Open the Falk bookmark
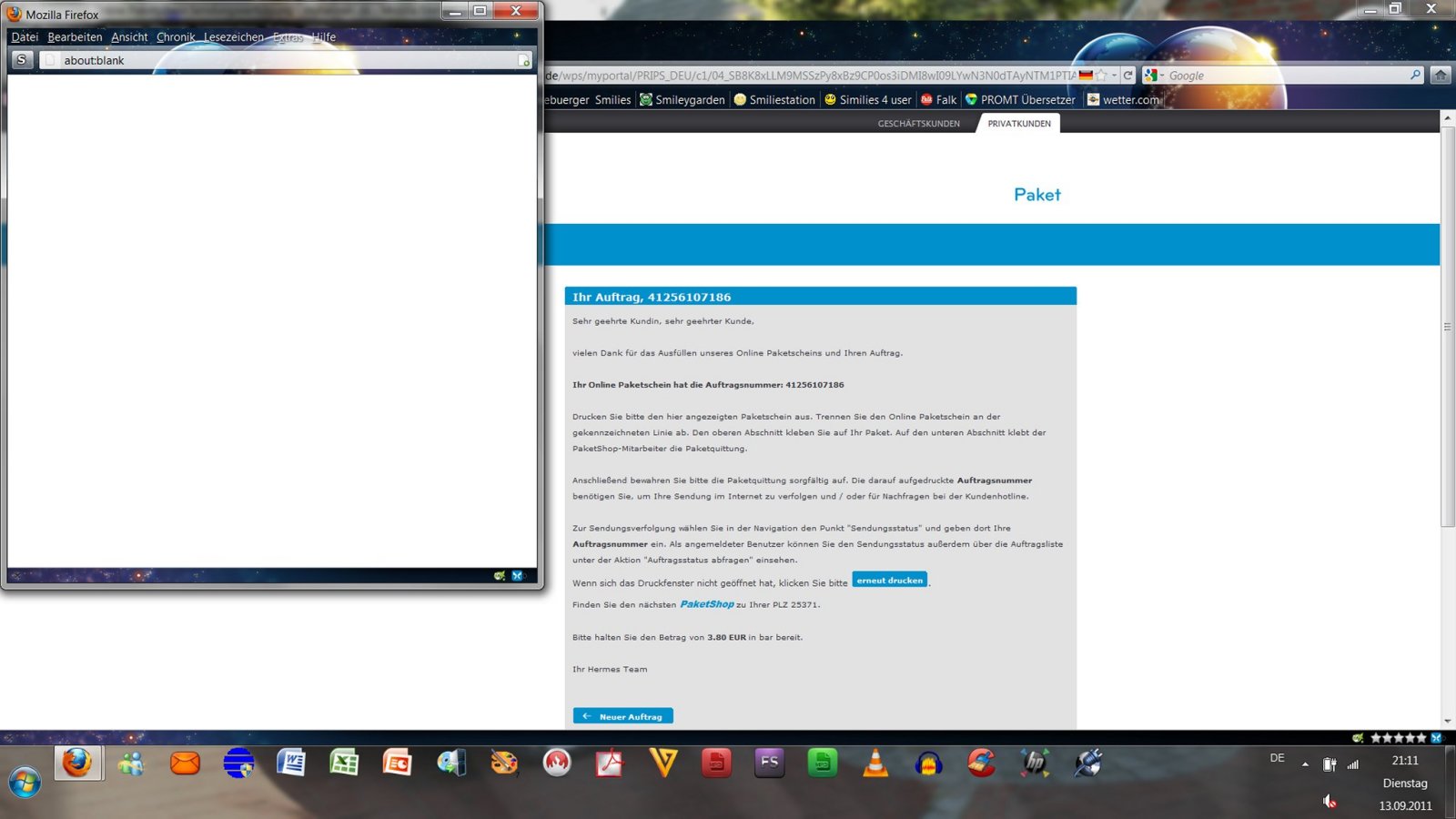Image resolution: width=1456 pixels, height=819 pixels. tap(938, 100)
